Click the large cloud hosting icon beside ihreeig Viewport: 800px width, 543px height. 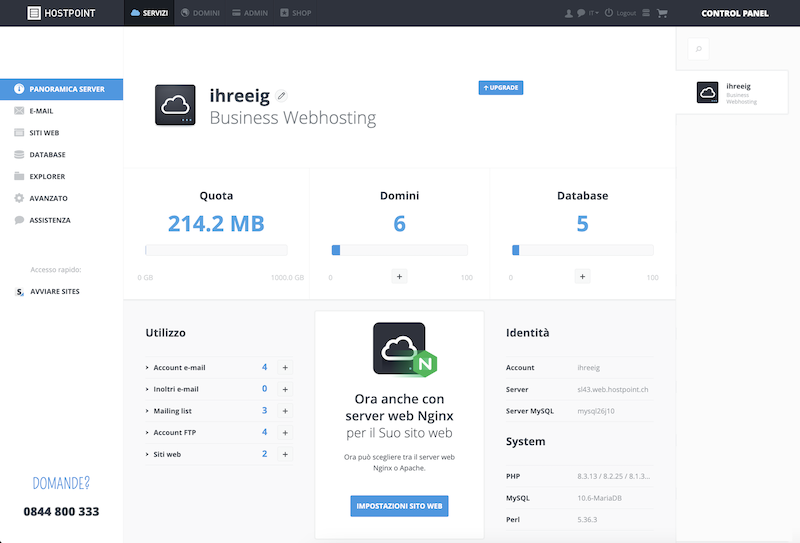point(175,105)
